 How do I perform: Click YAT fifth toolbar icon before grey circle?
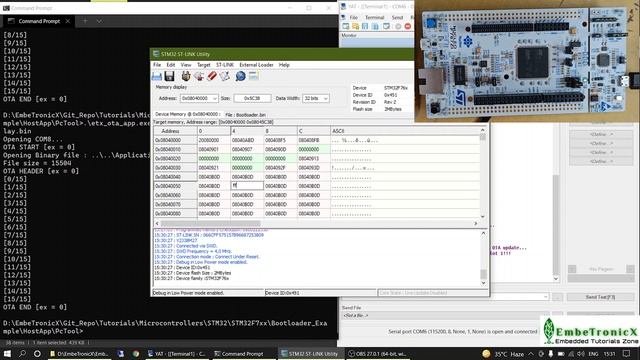pos(386,27)
